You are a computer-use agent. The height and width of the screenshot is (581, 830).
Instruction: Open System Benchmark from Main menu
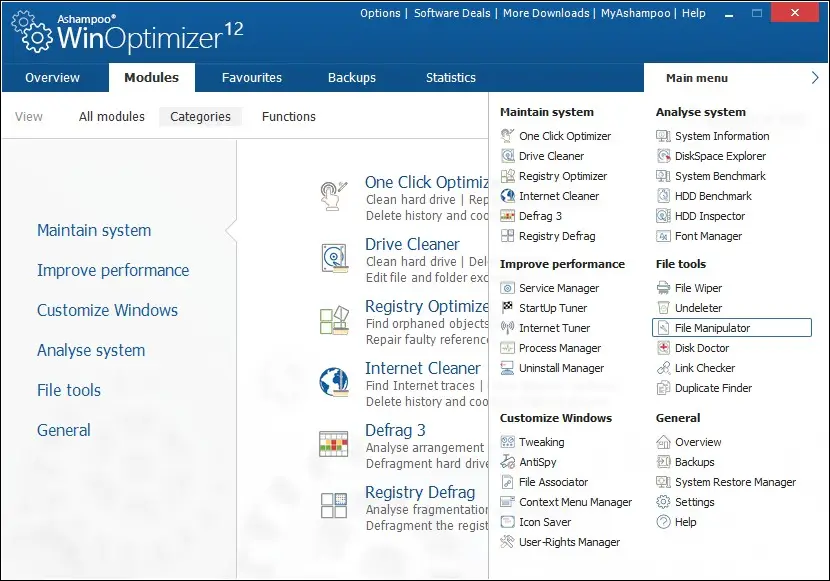coord(720,176)
